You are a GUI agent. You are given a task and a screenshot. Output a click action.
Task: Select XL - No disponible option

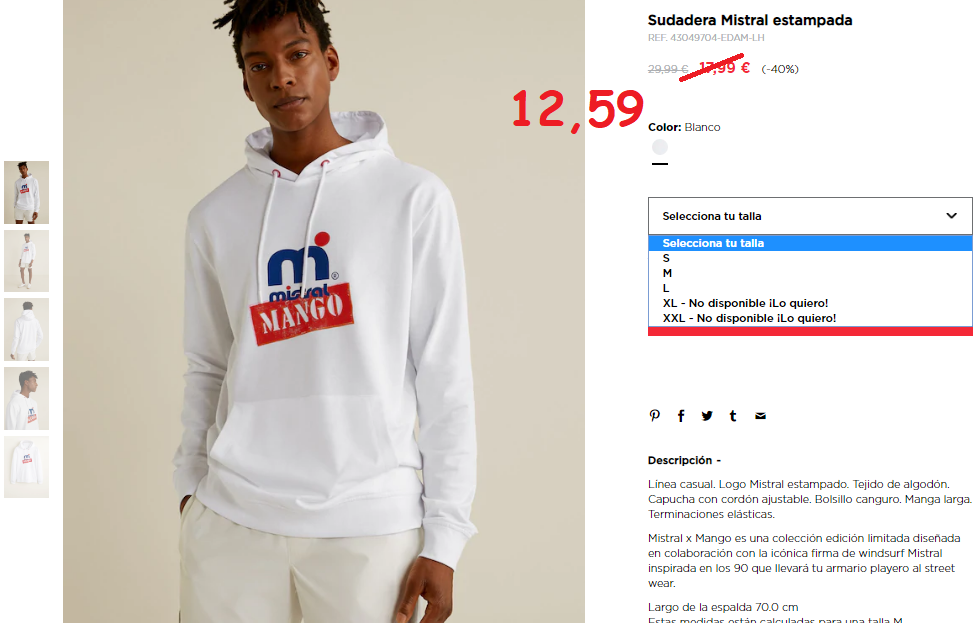810,303
